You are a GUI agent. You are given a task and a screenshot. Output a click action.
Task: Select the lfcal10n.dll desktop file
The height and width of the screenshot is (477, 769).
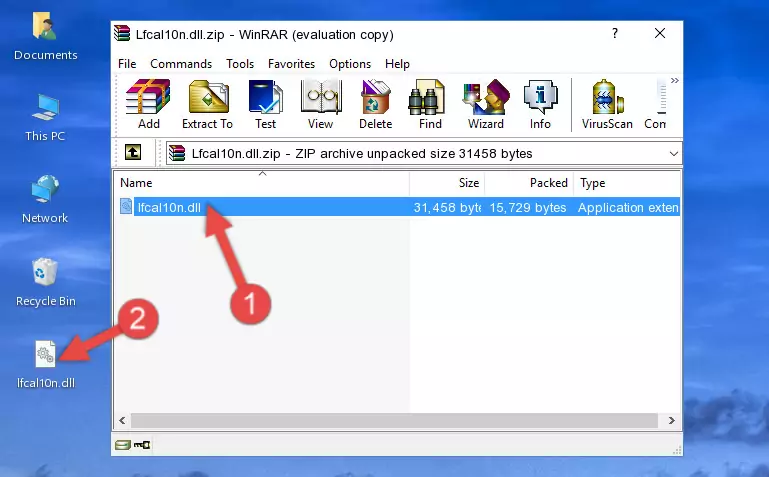[46, 364]
